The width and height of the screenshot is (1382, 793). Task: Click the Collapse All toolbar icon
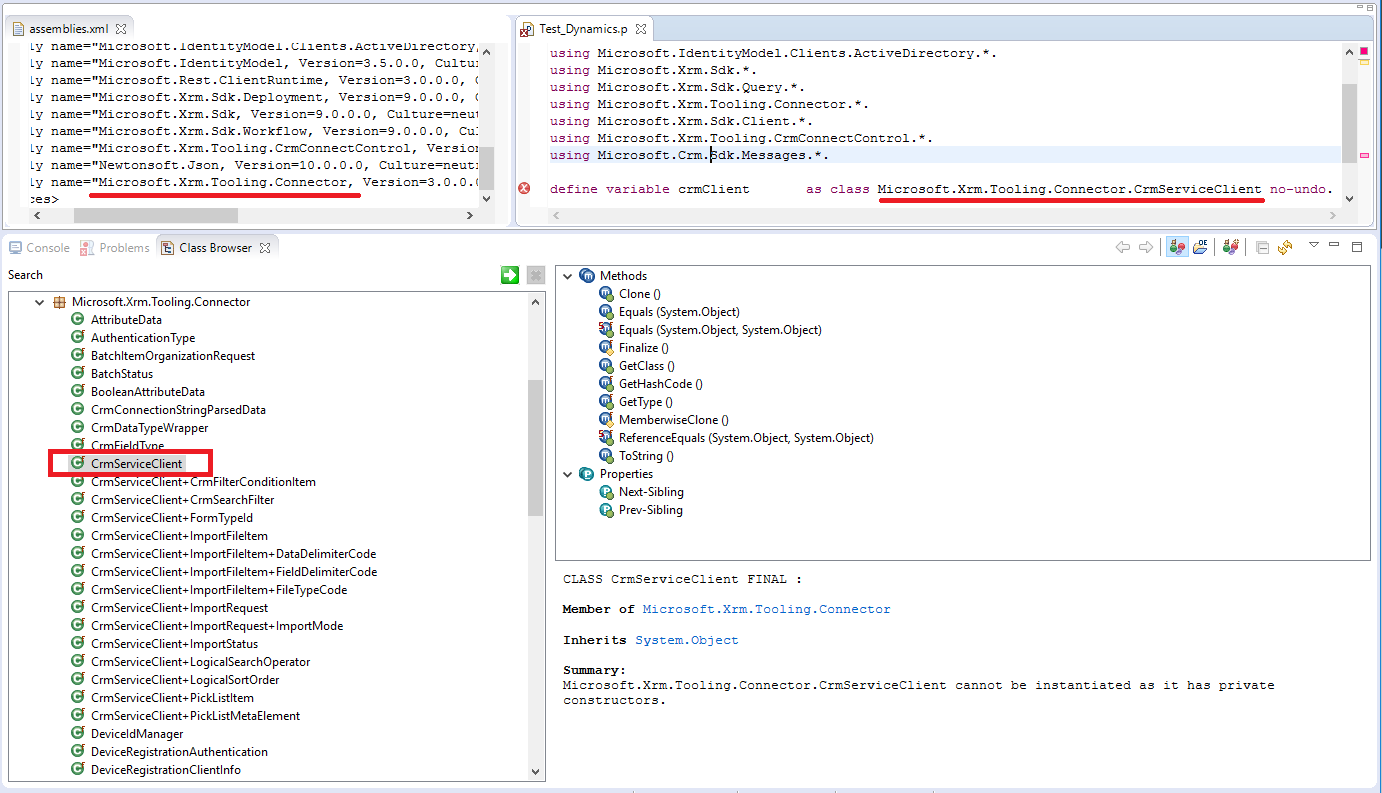1262,248
